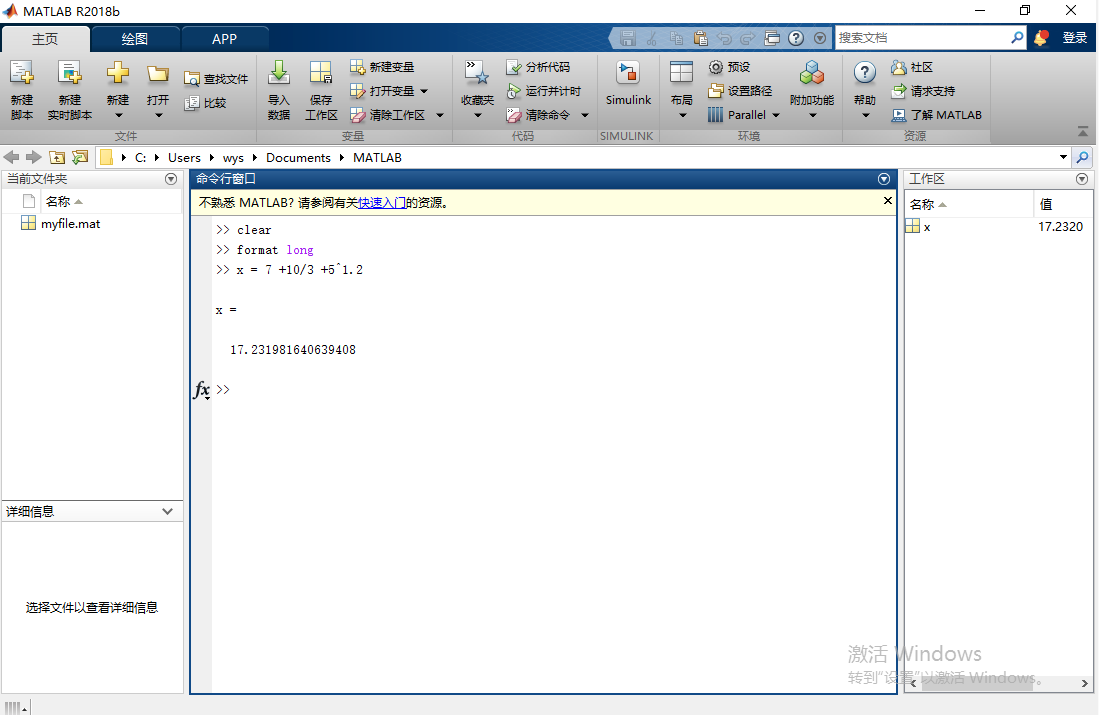Click the New Script (新建脚本) icon
The image size is (1099, 715).
pos(22,73)
